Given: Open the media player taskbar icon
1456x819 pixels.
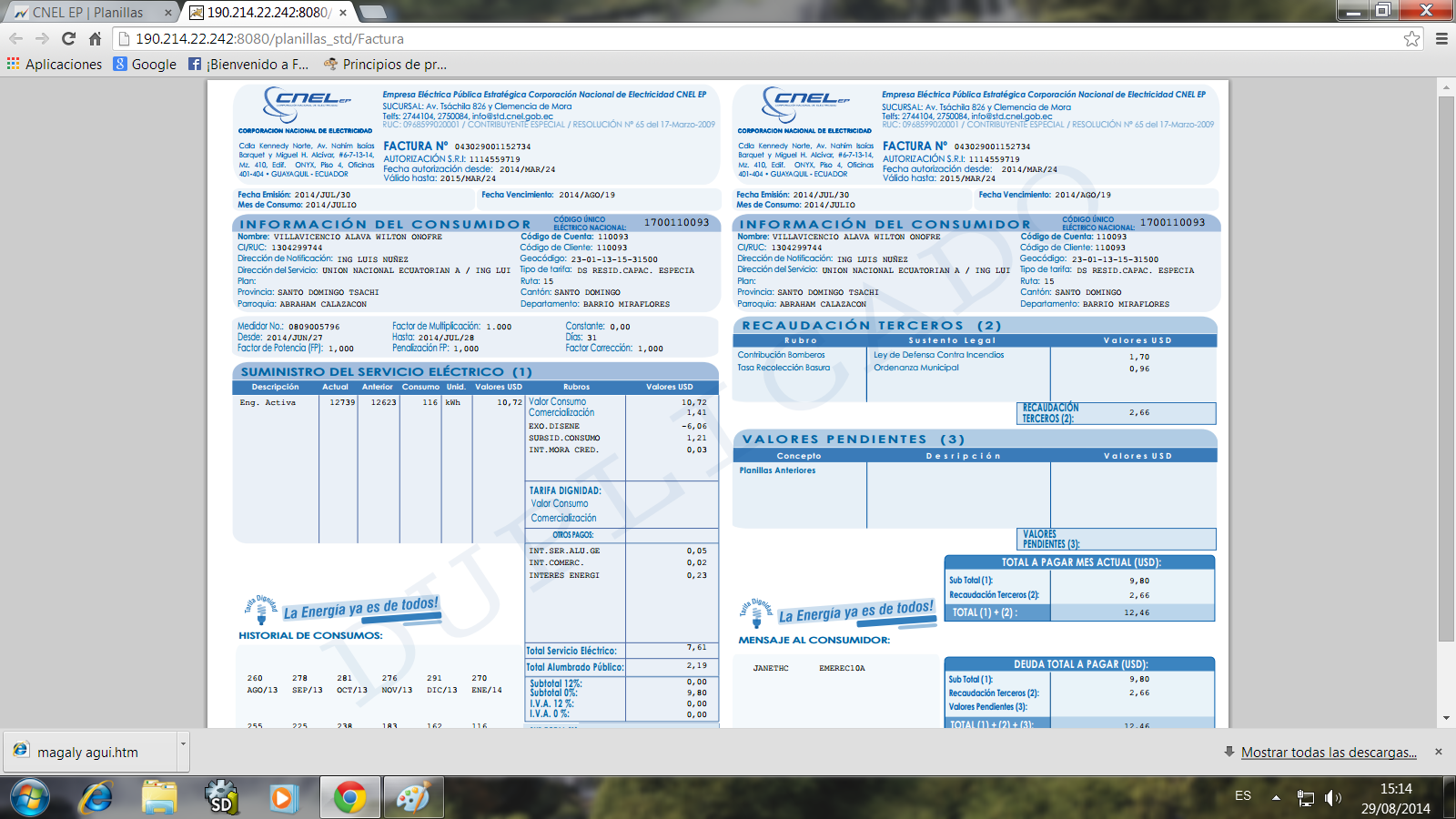Looking at the screenshot, I should pyautogui.click(x=283, y=798).
